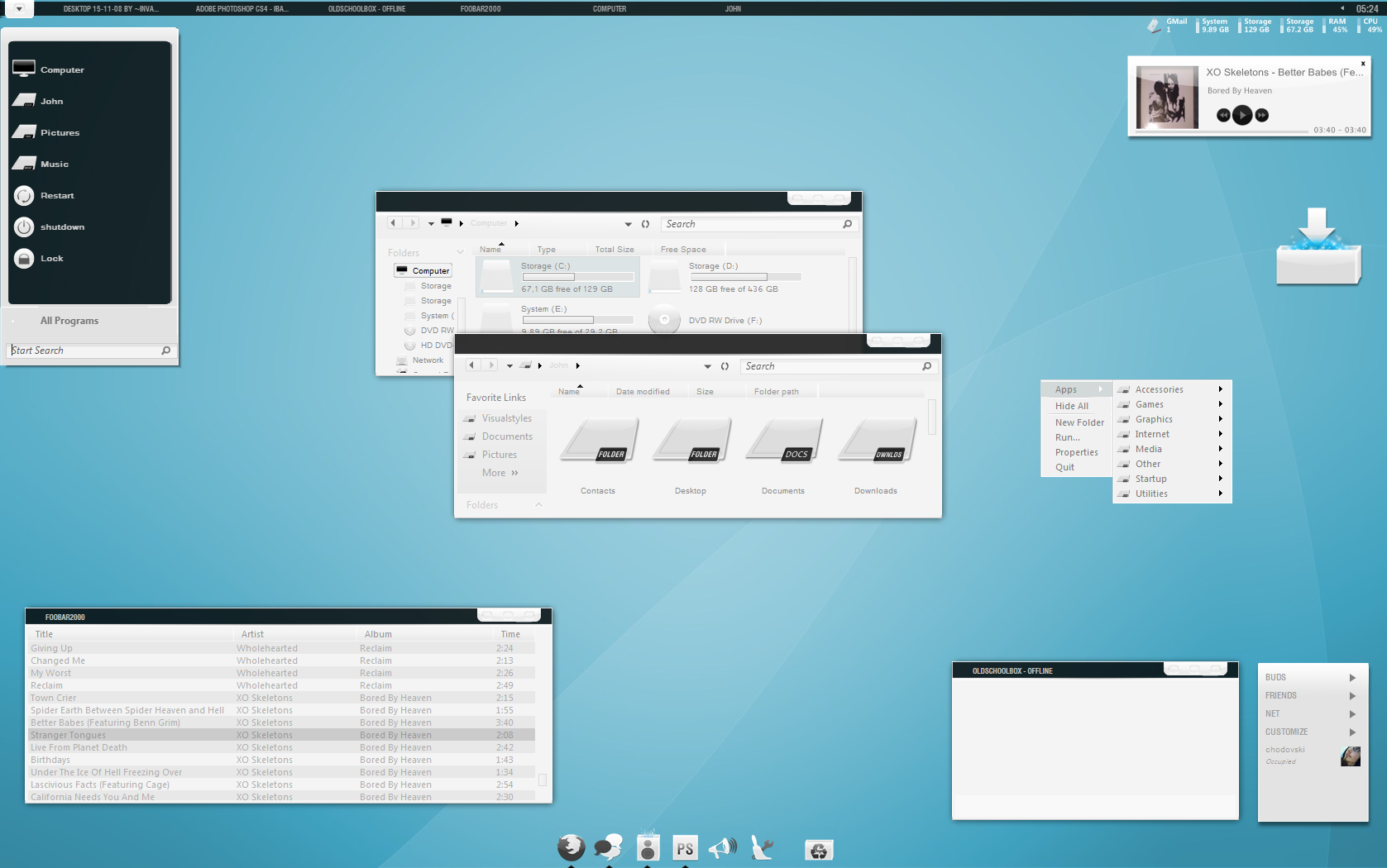
Task: Click the download box desktop icon
Action: pyautogui.click(x=1318, y=246)
